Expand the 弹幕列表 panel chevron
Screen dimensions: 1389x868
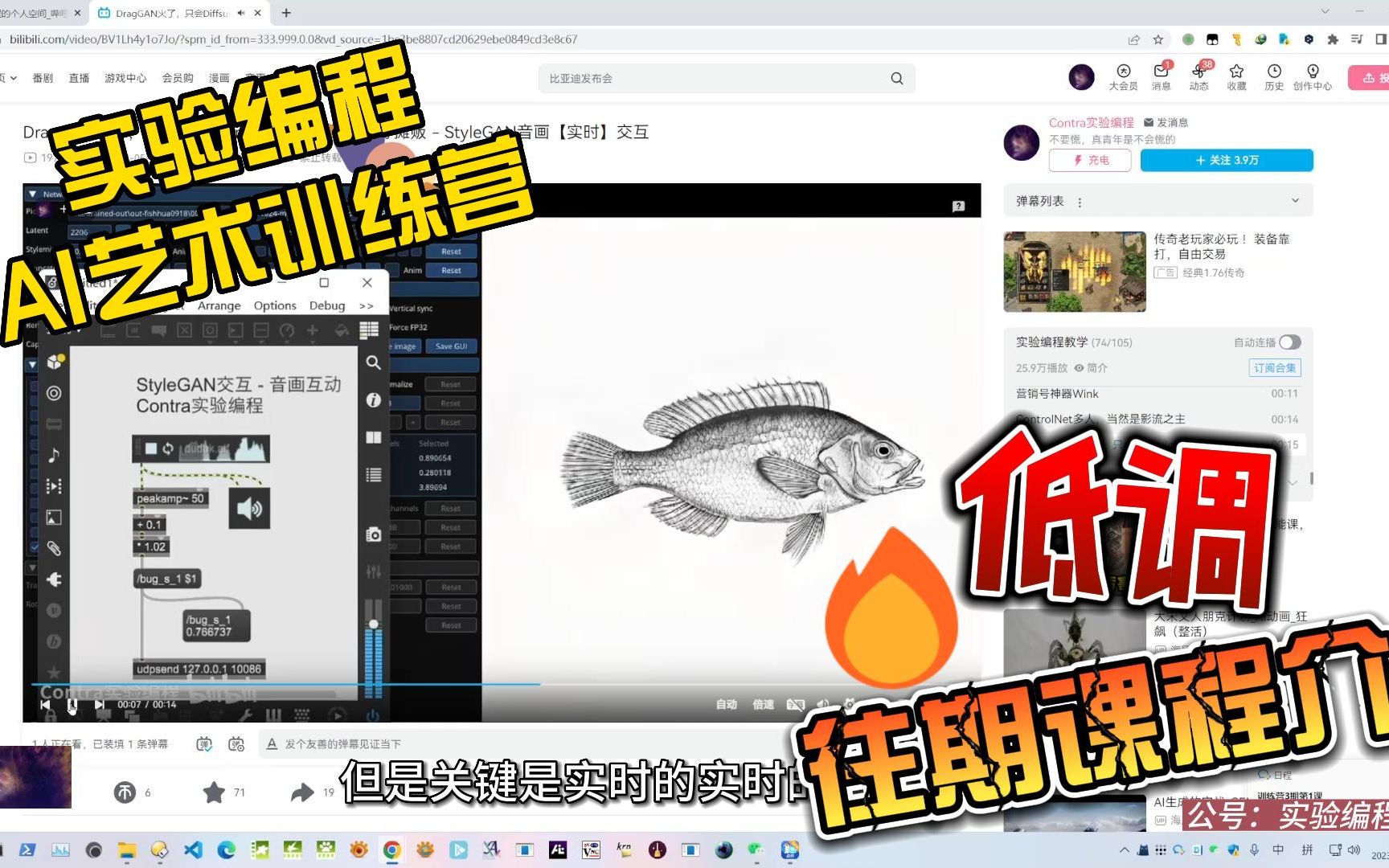point(1295,200)
